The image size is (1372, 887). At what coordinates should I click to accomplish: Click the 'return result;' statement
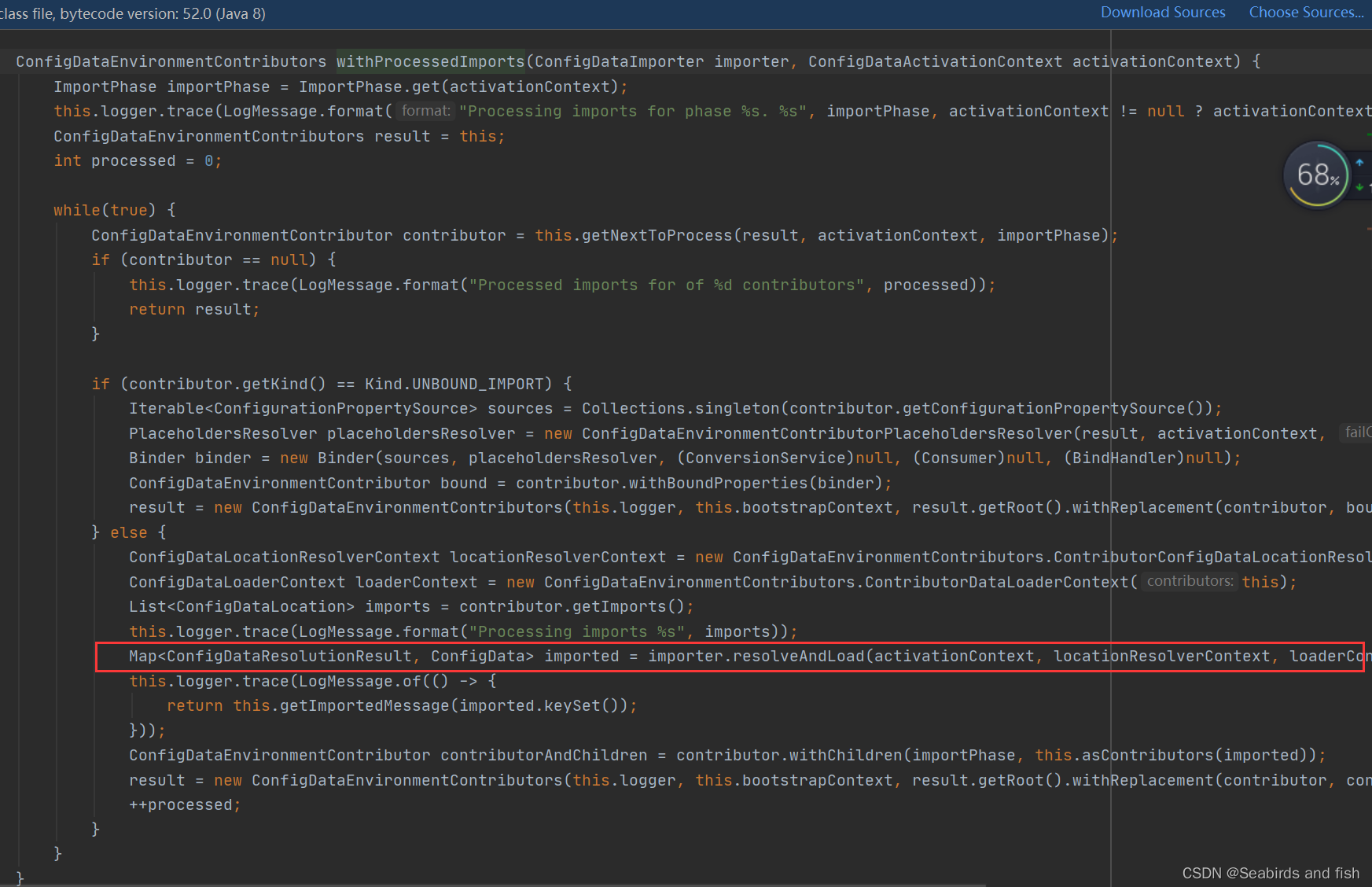click(x=194, y=309)
